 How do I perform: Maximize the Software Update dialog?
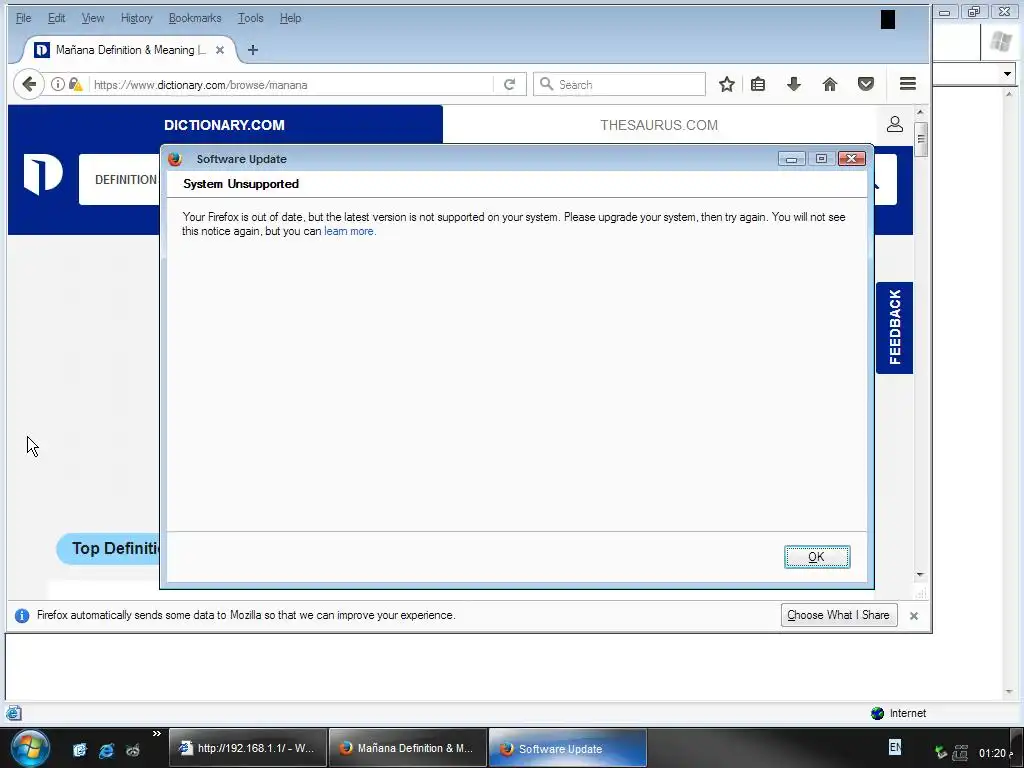pyautogui.click(x=821, y=159)
